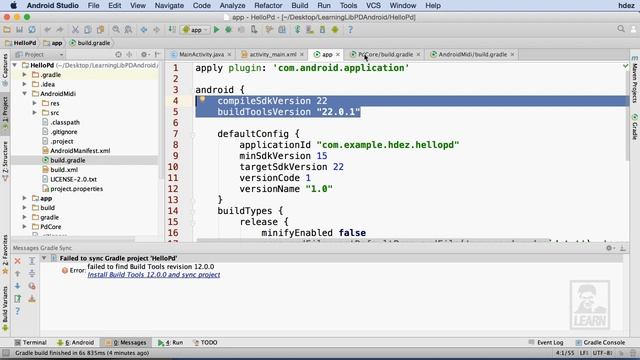Image resolution: width=640 pixels, height=360 pixels.
Task: Open the app run configuration dropdown
Action: click(x=196, y=30)
